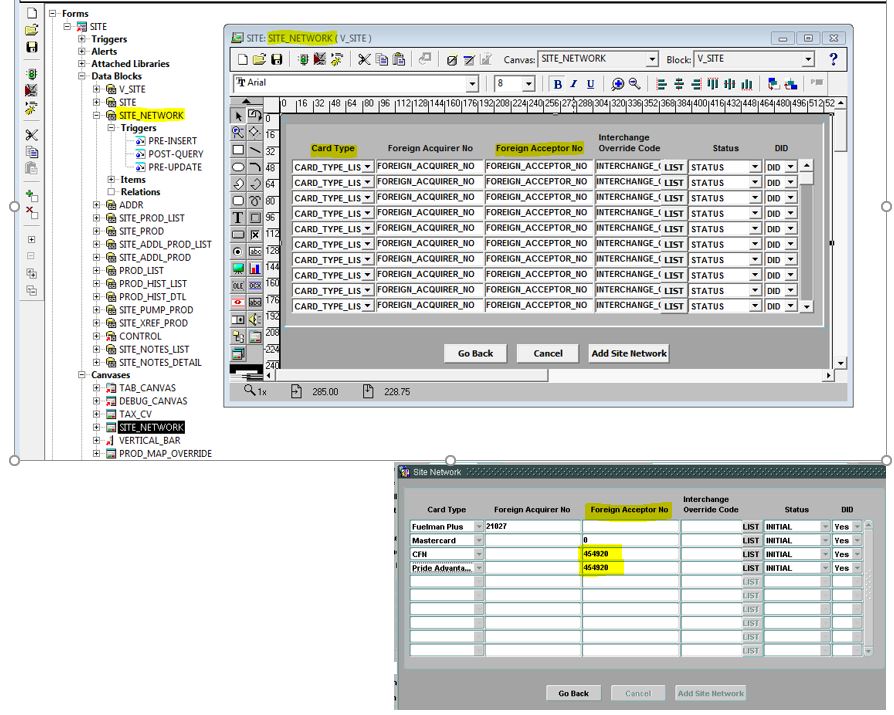
Task: Select the TAB_CANVAS canvas in tree
Action: pos(144,387)
